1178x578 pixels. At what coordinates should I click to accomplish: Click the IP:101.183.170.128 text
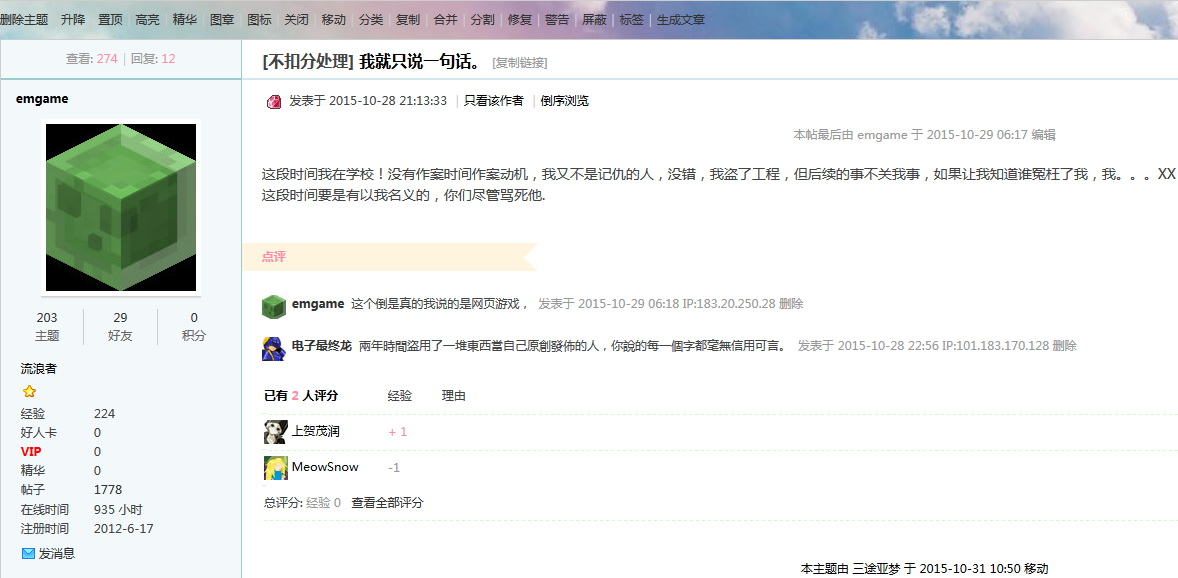pyautogui.click(x=995, y=346)
